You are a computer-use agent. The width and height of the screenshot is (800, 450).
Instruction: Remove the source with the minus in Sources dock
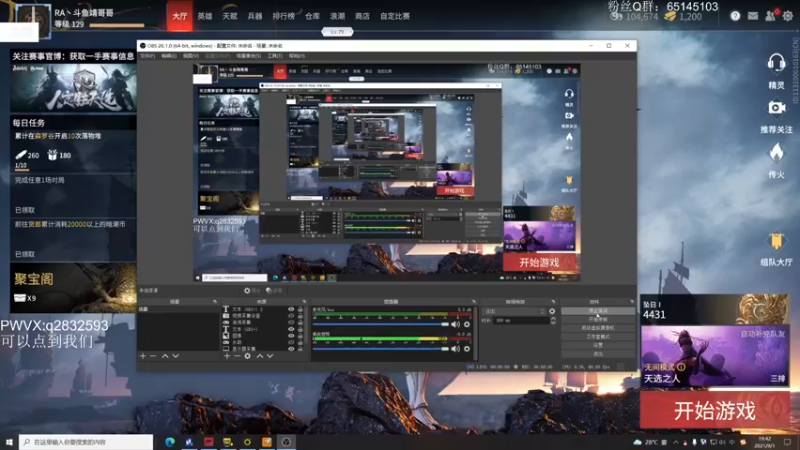pyautogui.click(x=237, y=356)
